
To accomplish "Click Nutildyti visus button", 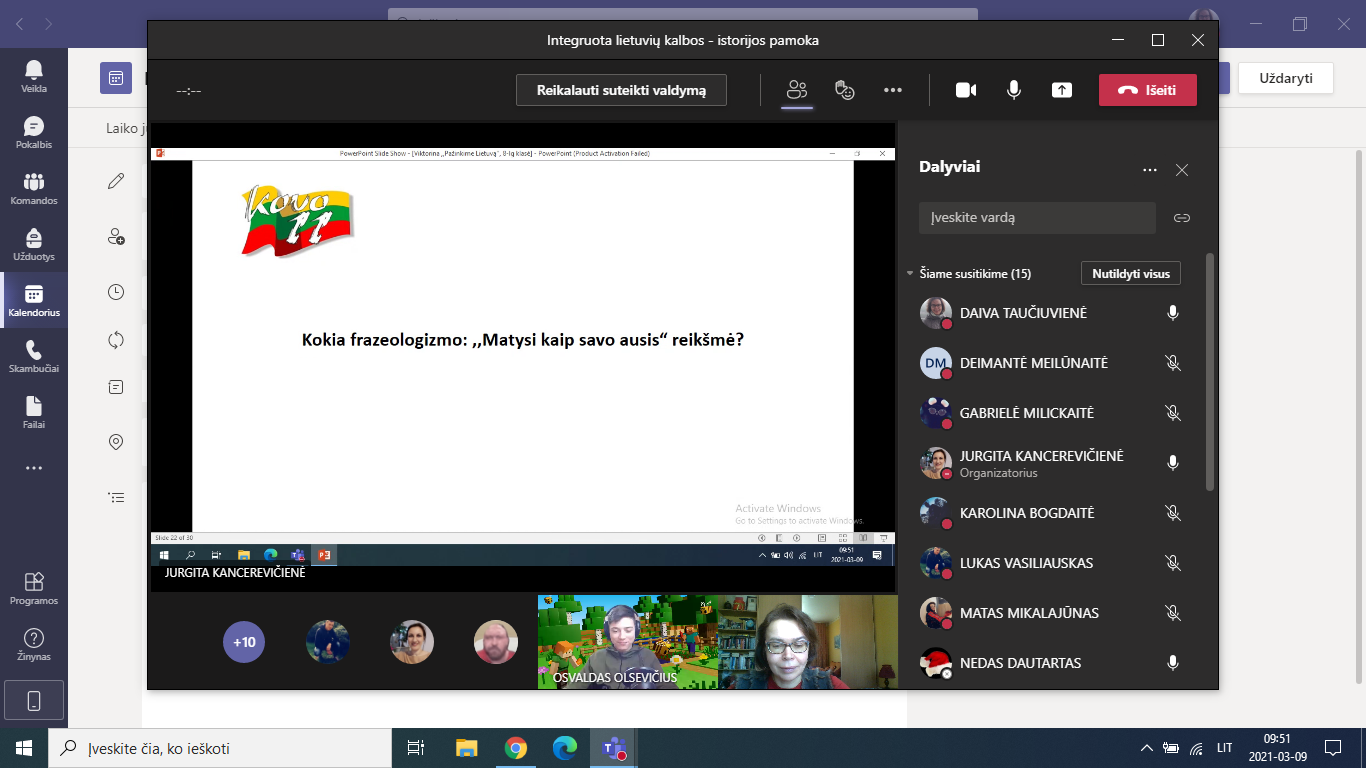I will click(1131, 273).
